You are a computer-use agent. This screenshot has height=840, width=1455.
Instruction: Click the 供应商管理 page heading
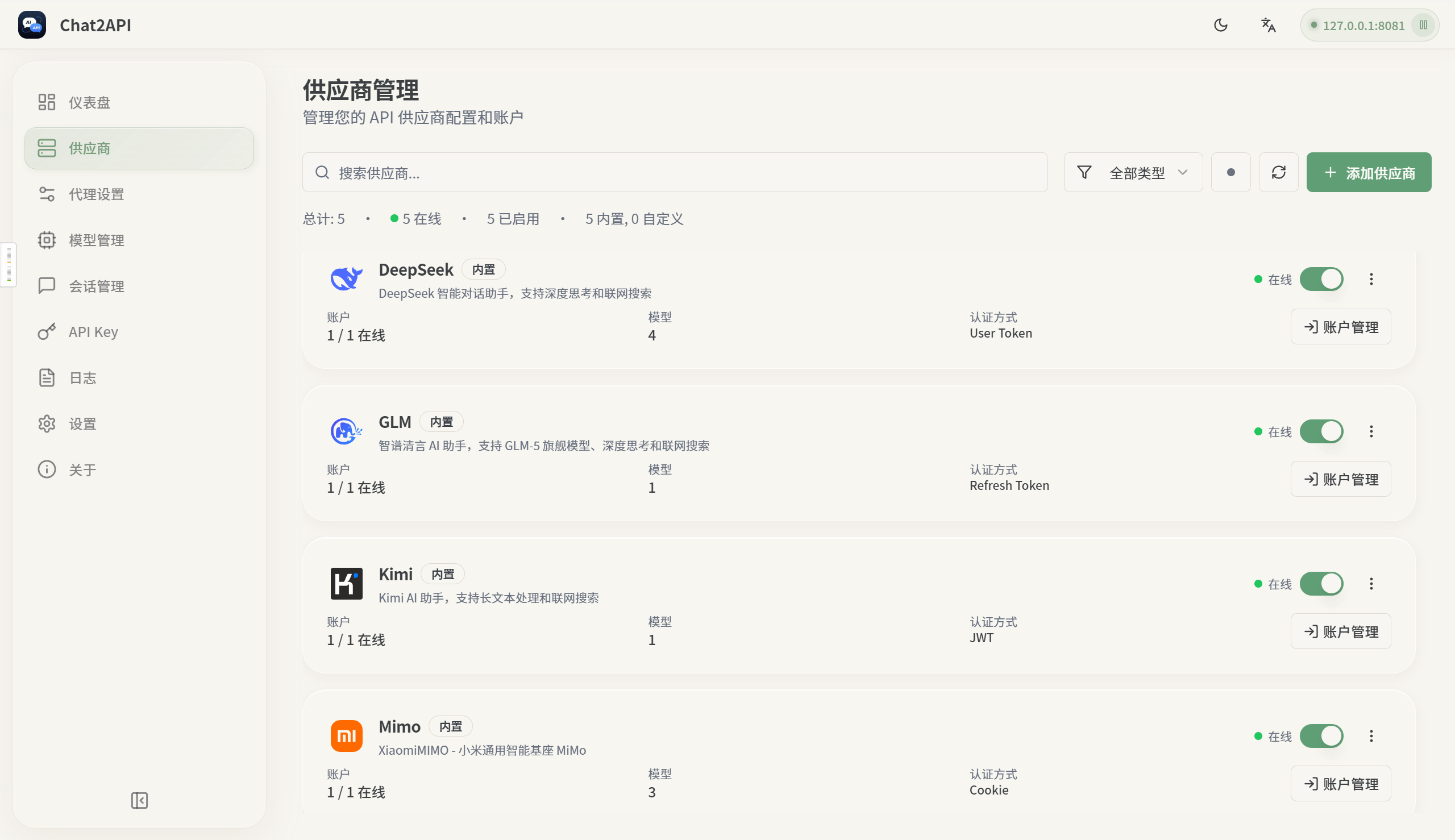coord(361,90)
